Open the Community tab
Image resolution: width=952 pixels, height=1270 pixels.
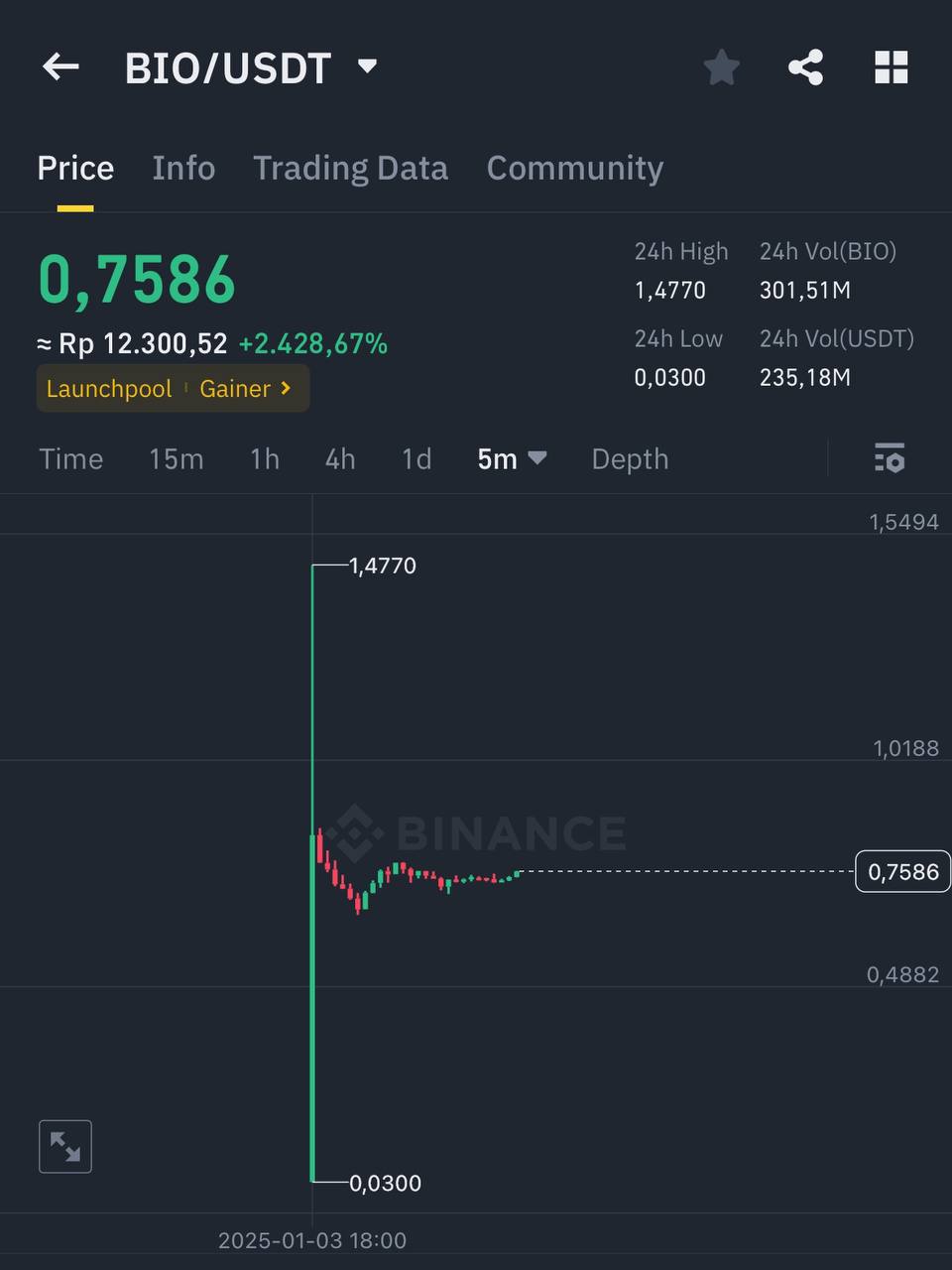tap(575, 169)
